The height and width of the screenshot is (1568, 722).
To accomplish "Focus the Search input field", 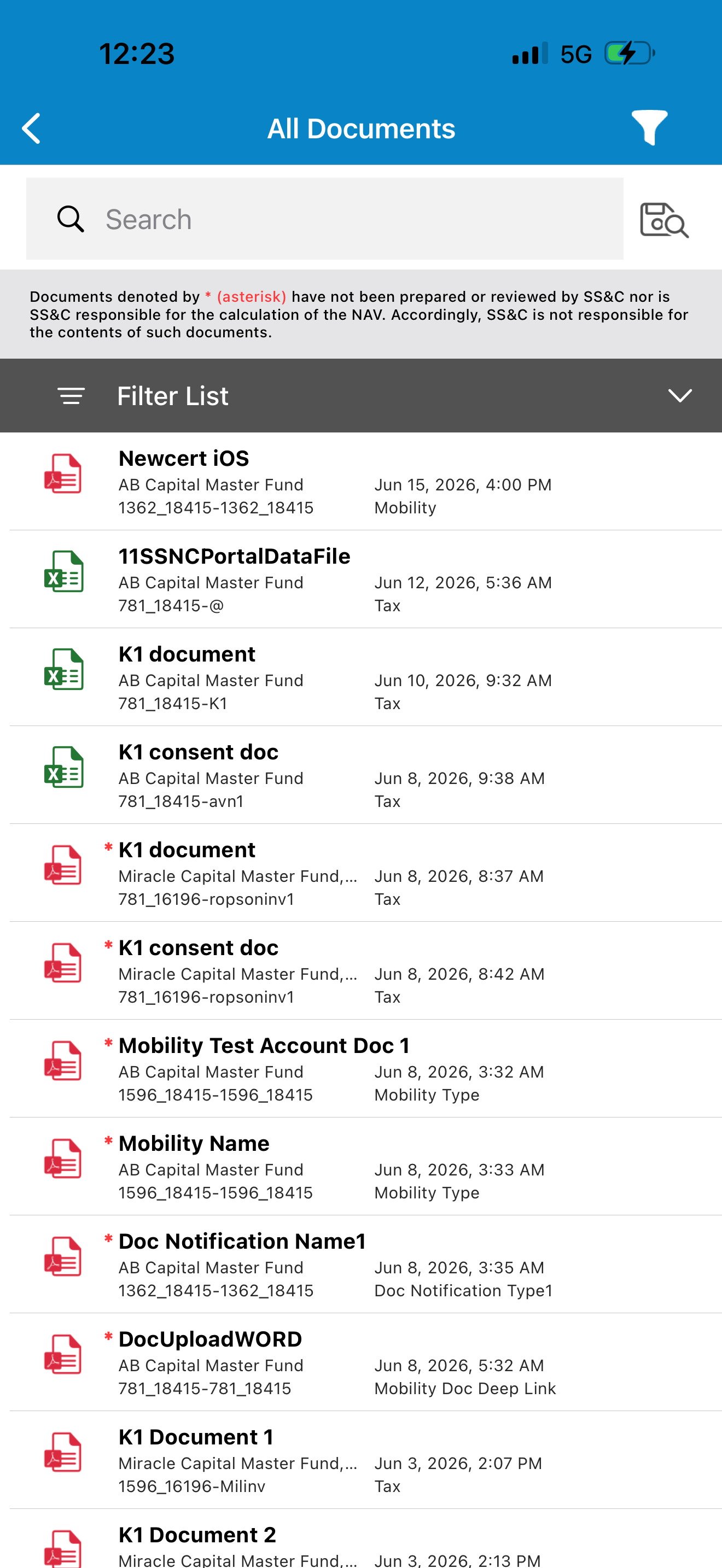I will 324,219.
